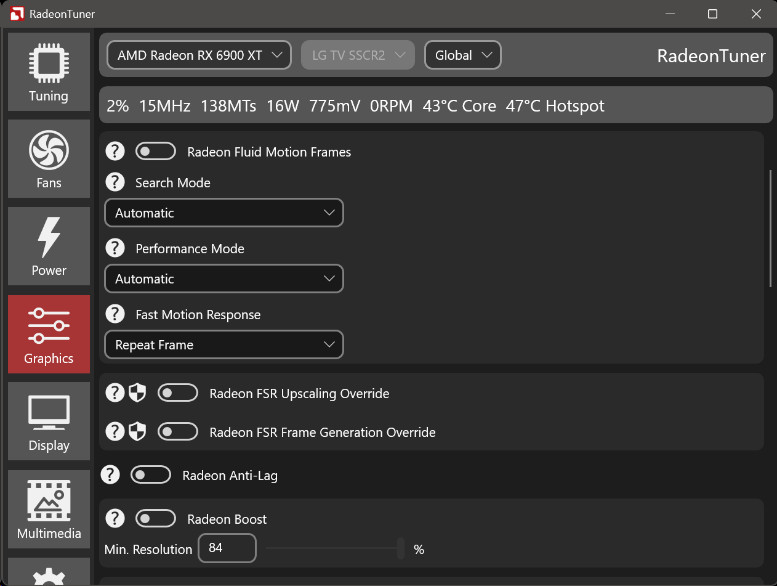
Task: Click shield icon beside FSR Upscaling Override
Action: [x=138, y=393]
